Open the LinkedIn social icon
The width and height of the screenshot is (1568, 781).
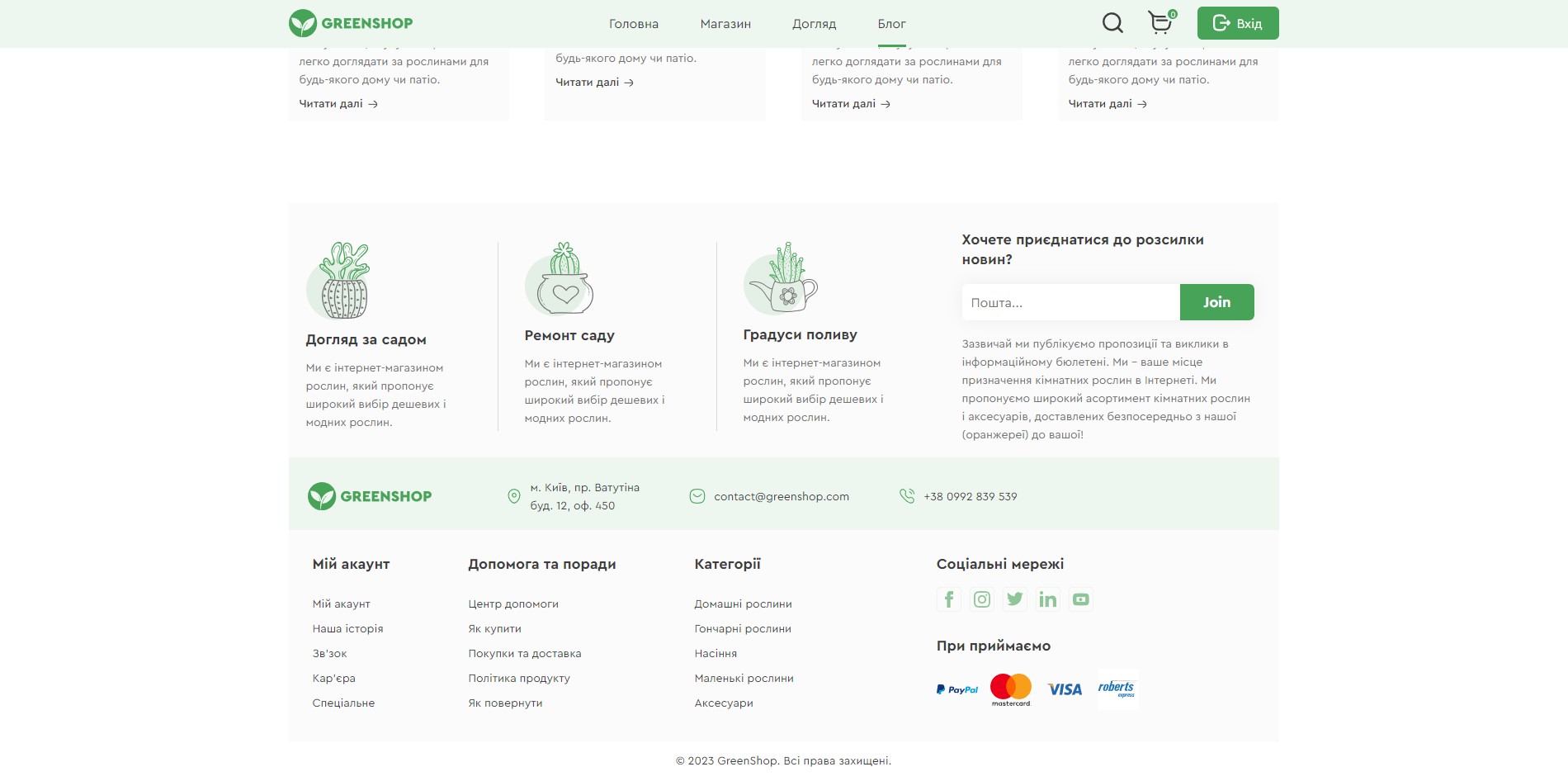point(1048,599)
